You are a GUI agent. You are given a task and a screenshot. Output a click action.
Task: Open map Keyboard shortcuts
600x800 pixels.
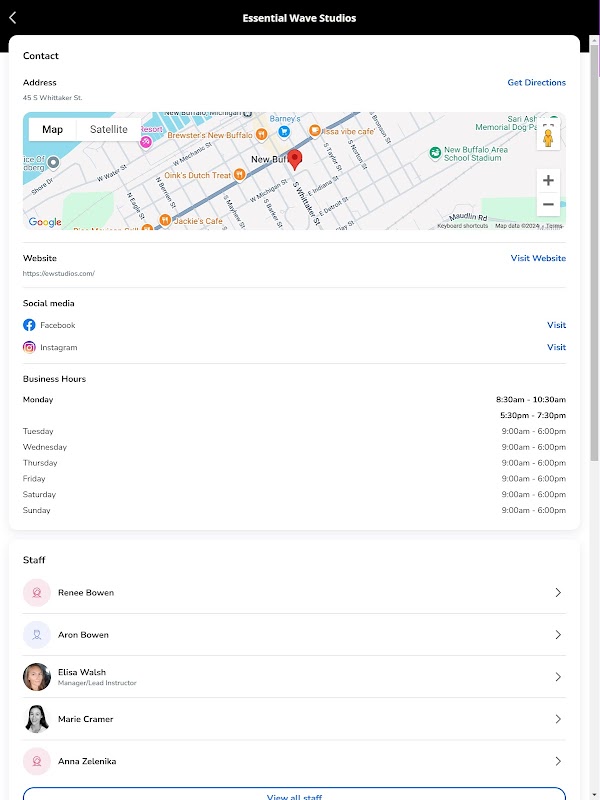click(x=463, y=226)
